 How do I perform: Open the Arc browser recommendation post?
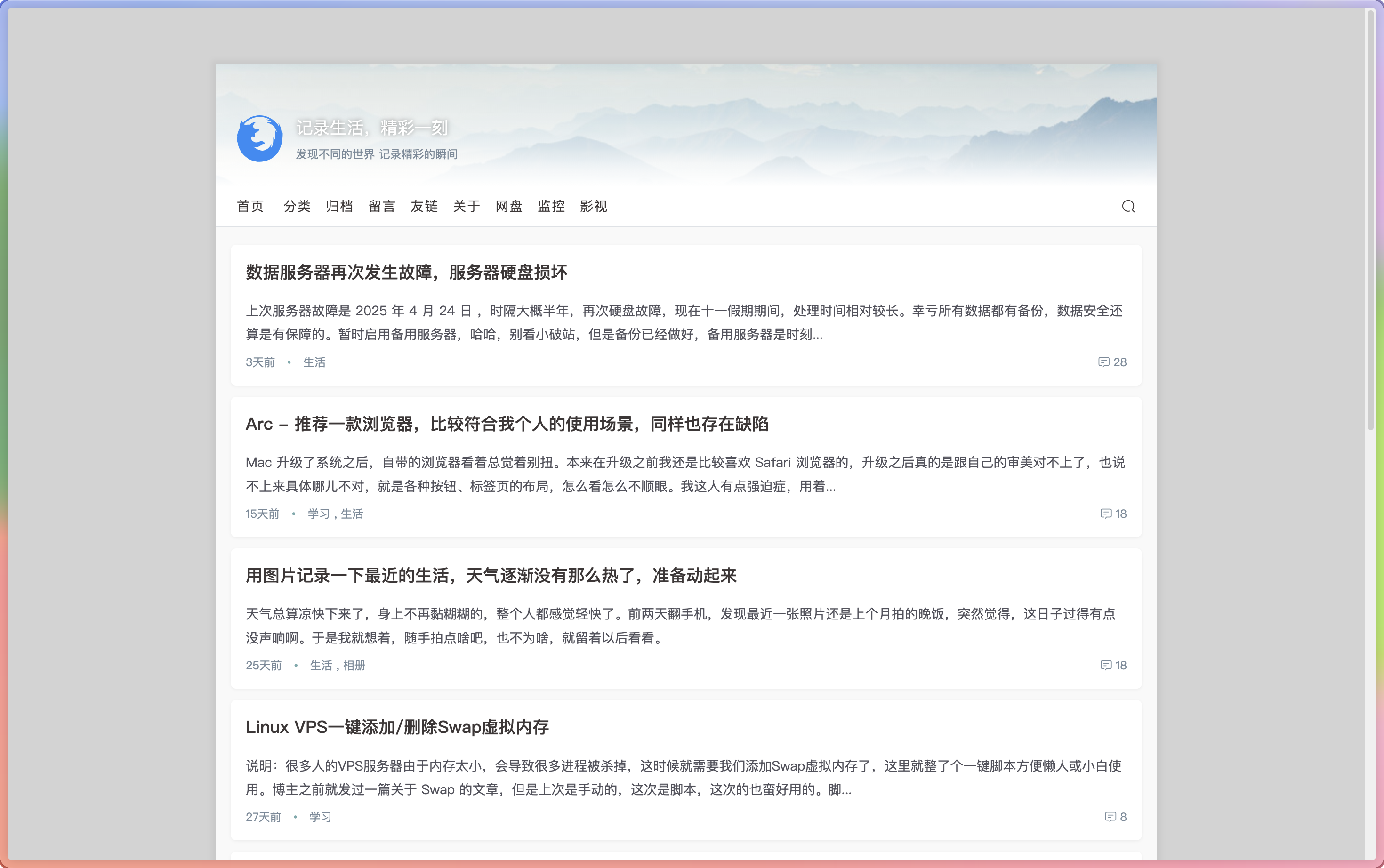coord(507,424)
